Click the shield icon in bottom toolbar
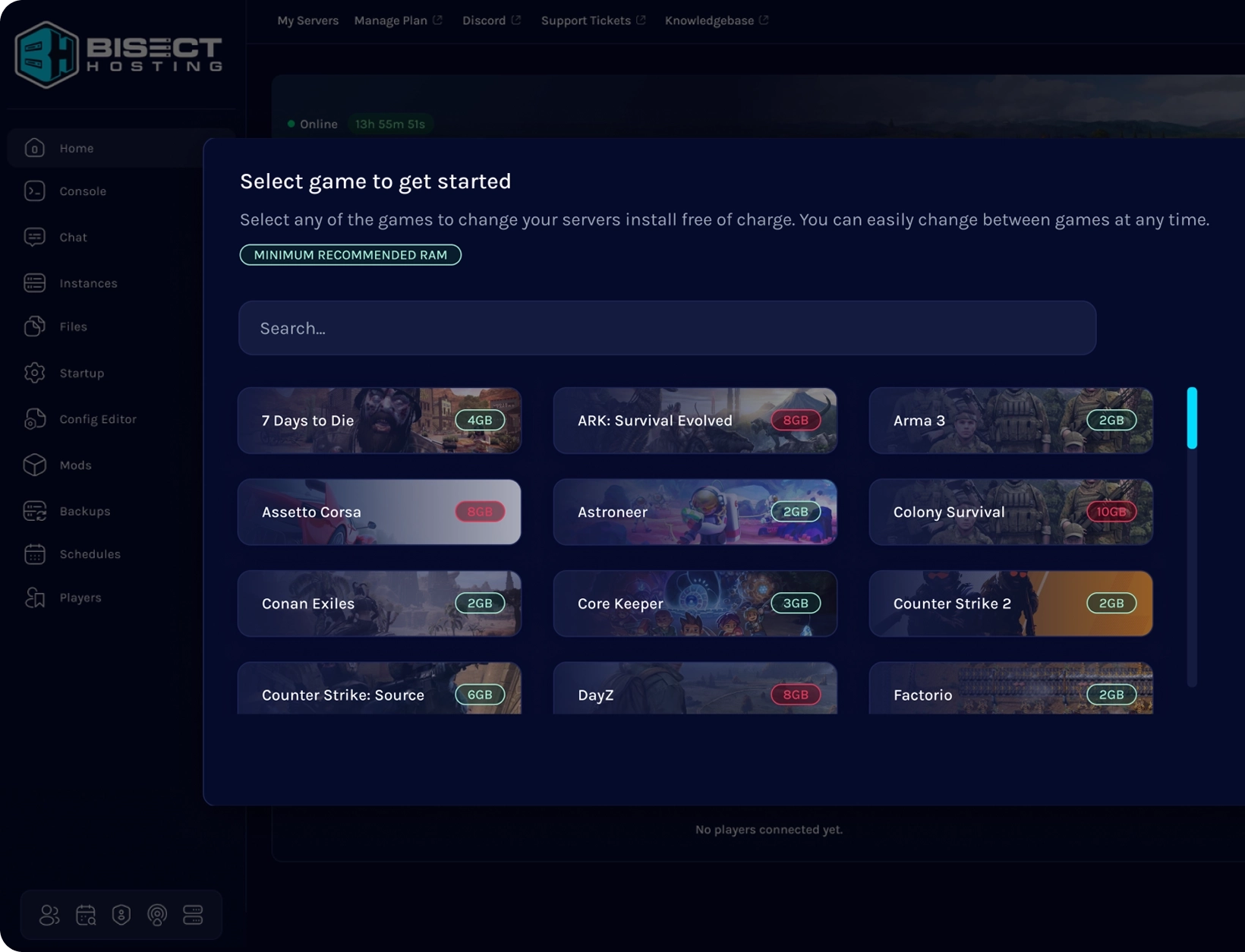 coord(121,915)
